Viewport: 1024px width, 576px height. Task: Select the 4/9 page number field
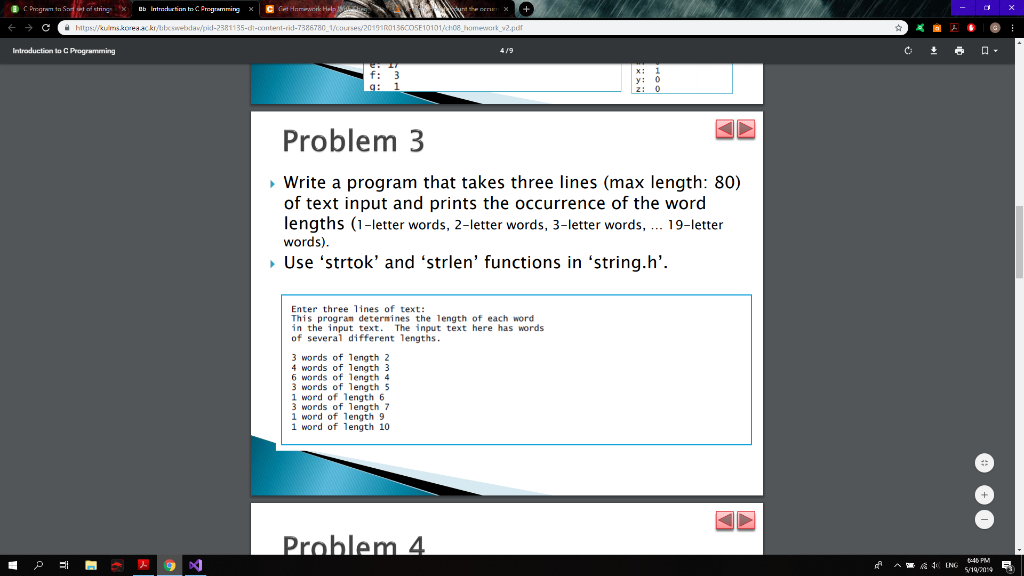click(508, 48)
